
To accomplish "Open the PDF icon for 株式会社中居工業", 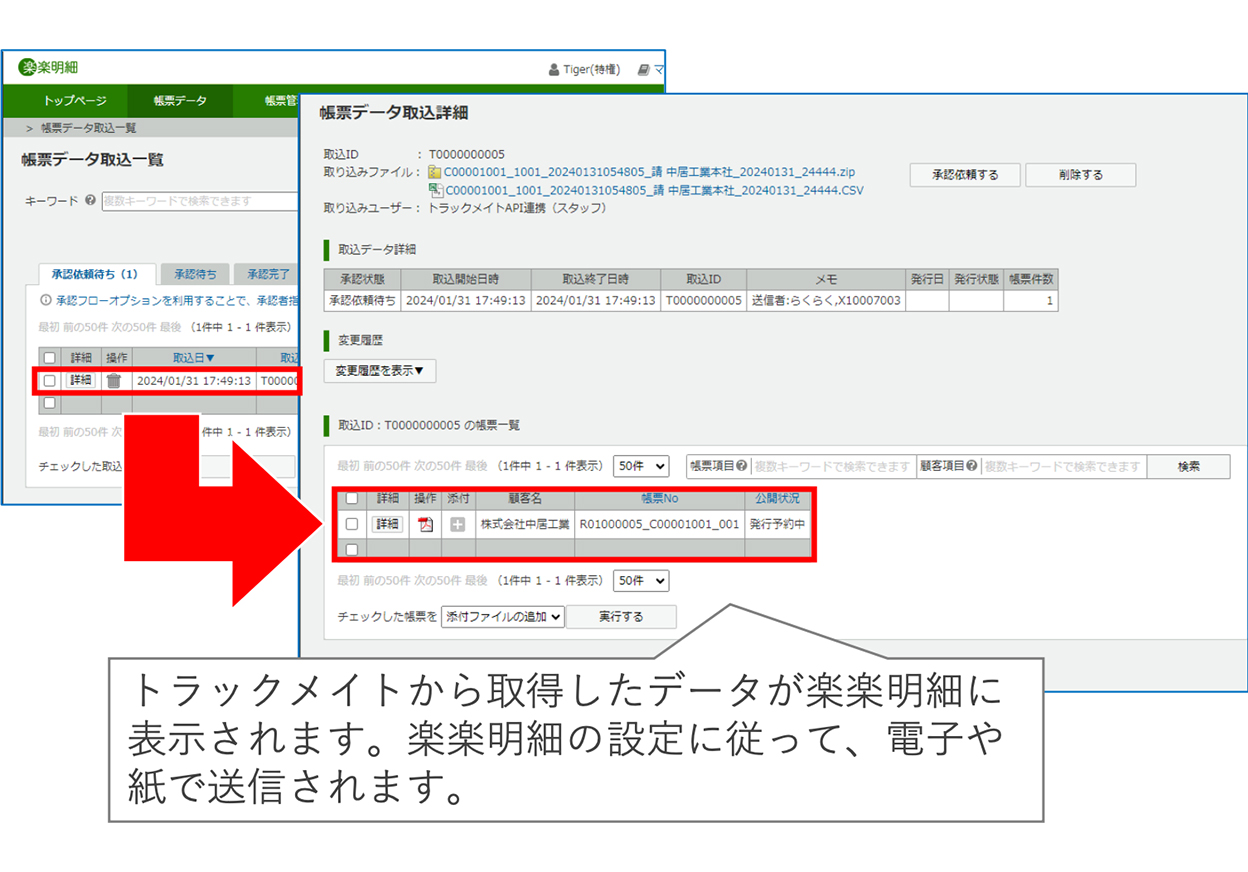I will [426, 524].
